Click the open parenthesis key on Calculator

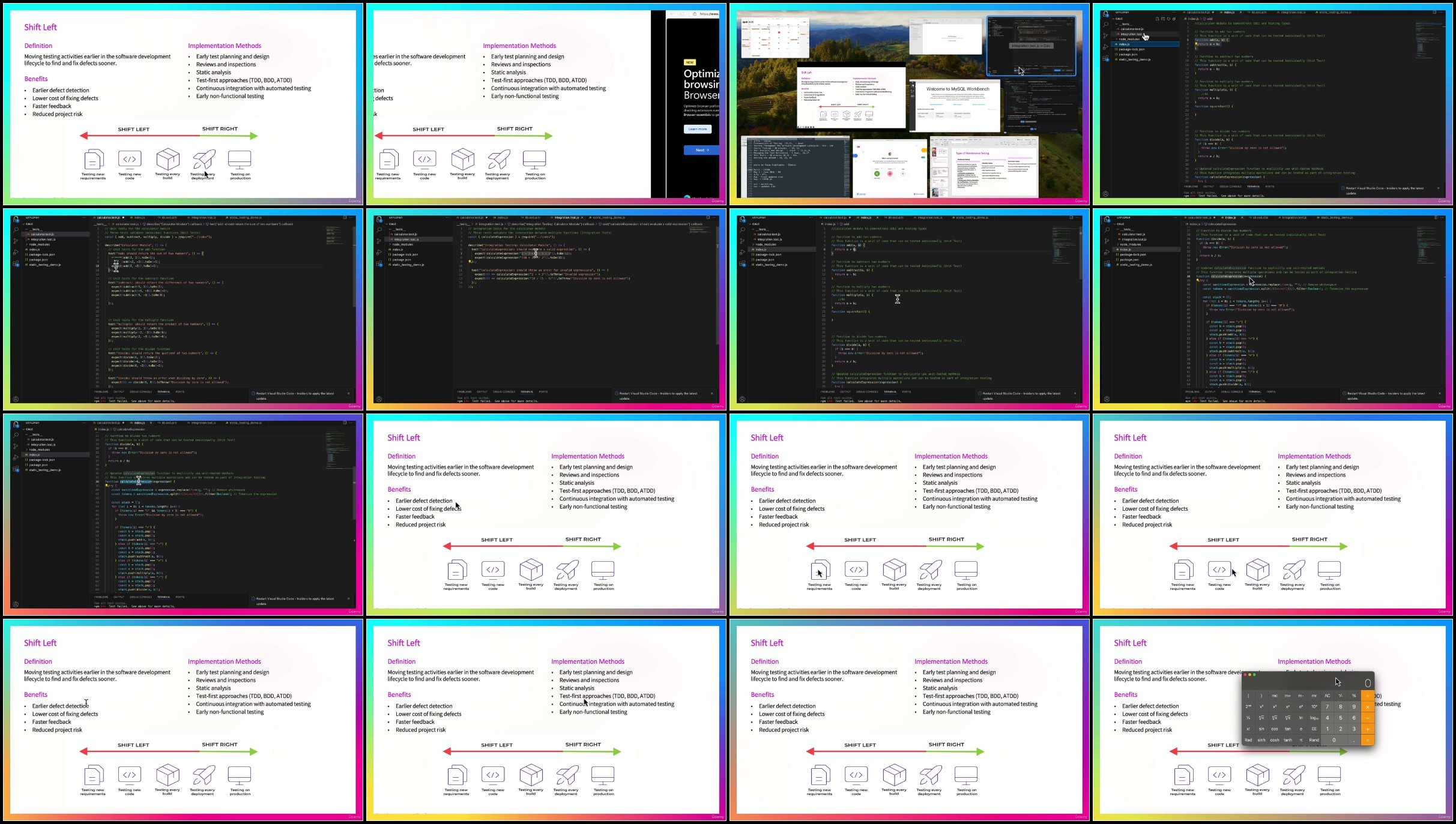pos(1248,696)
